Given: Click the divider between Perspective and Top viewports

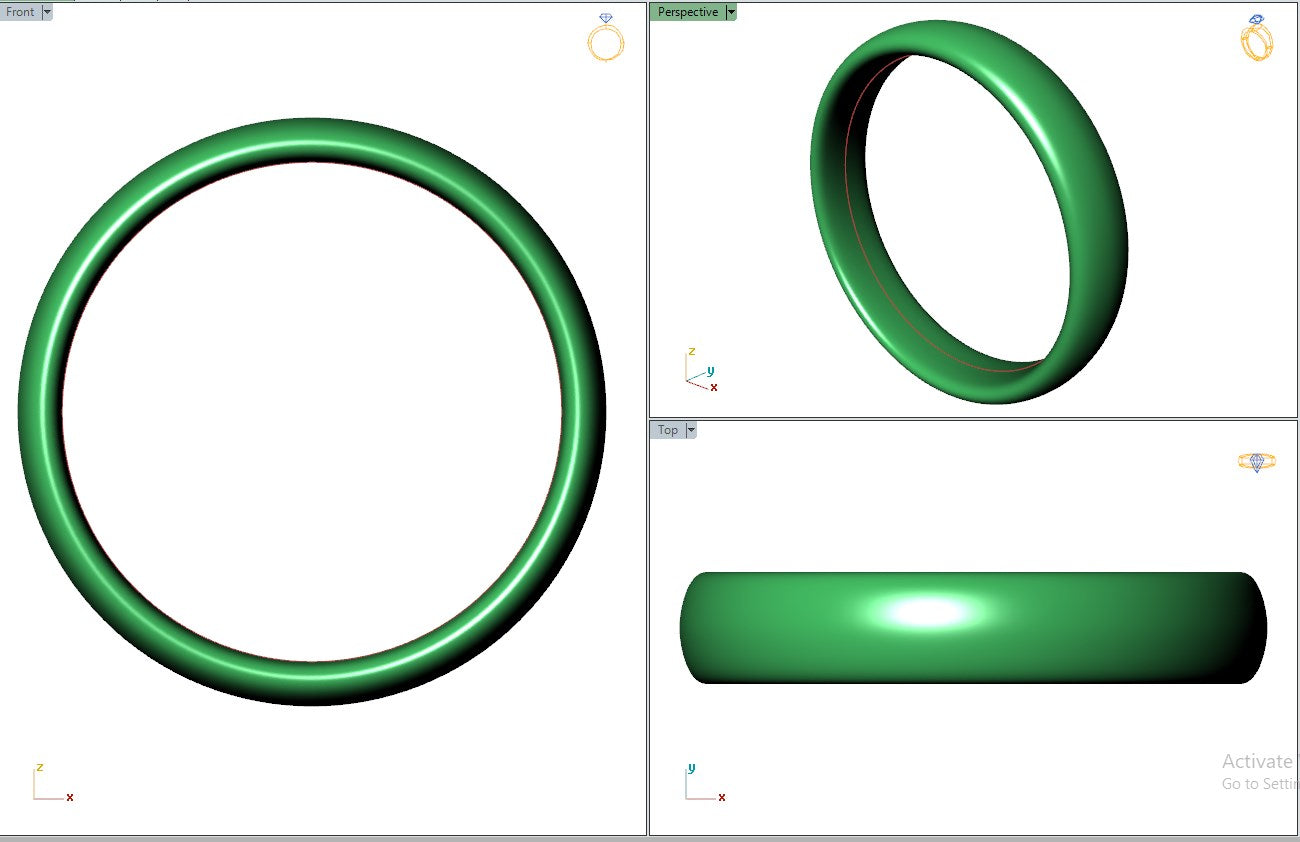Looking at the screenshot, I should (972, 419).
